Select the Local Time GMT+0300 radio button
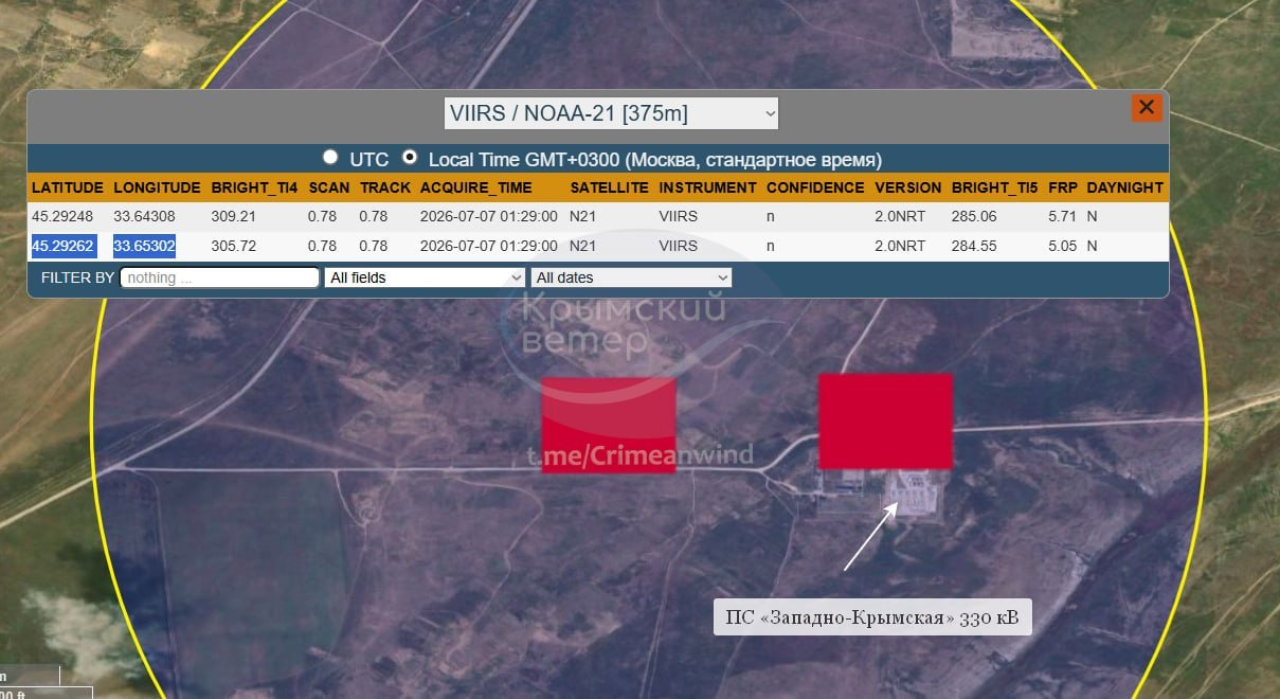 click(409, 157)
